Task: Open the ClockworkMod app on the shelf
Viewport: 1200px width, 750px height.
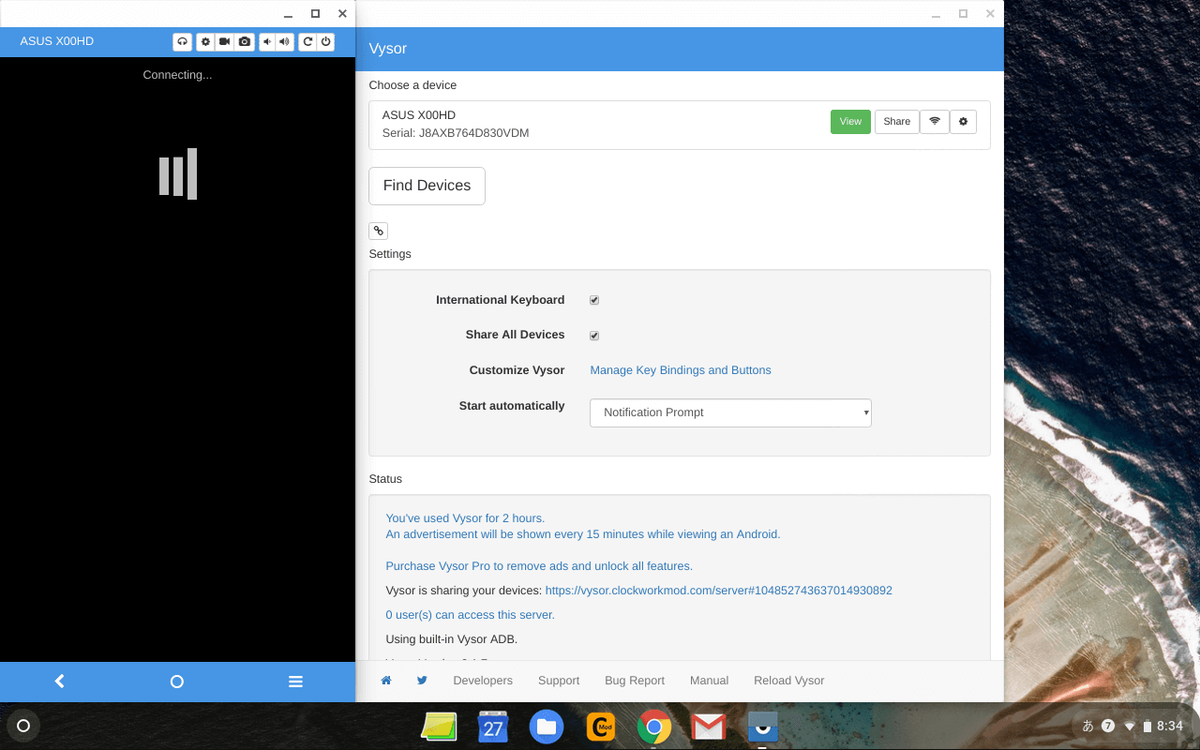Action: (600, 726)
